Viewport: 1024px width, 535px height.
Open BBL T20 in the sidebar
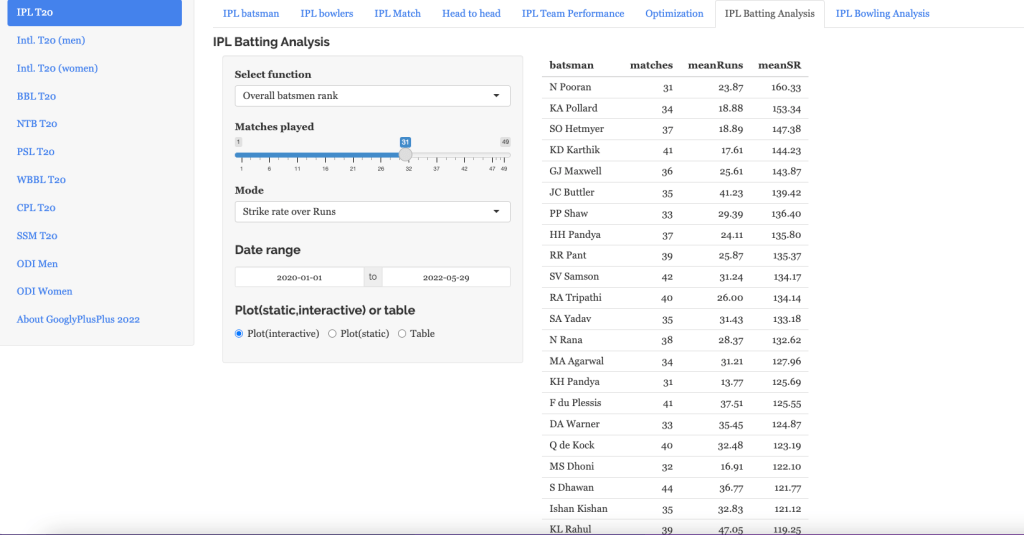click(37, 97)
